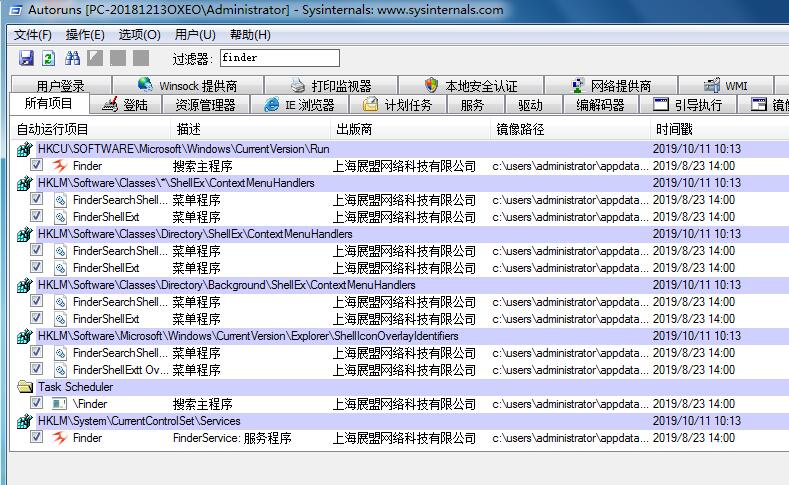
Task: Switch to the IE 浏览器 tab
Action: [299, 105]
